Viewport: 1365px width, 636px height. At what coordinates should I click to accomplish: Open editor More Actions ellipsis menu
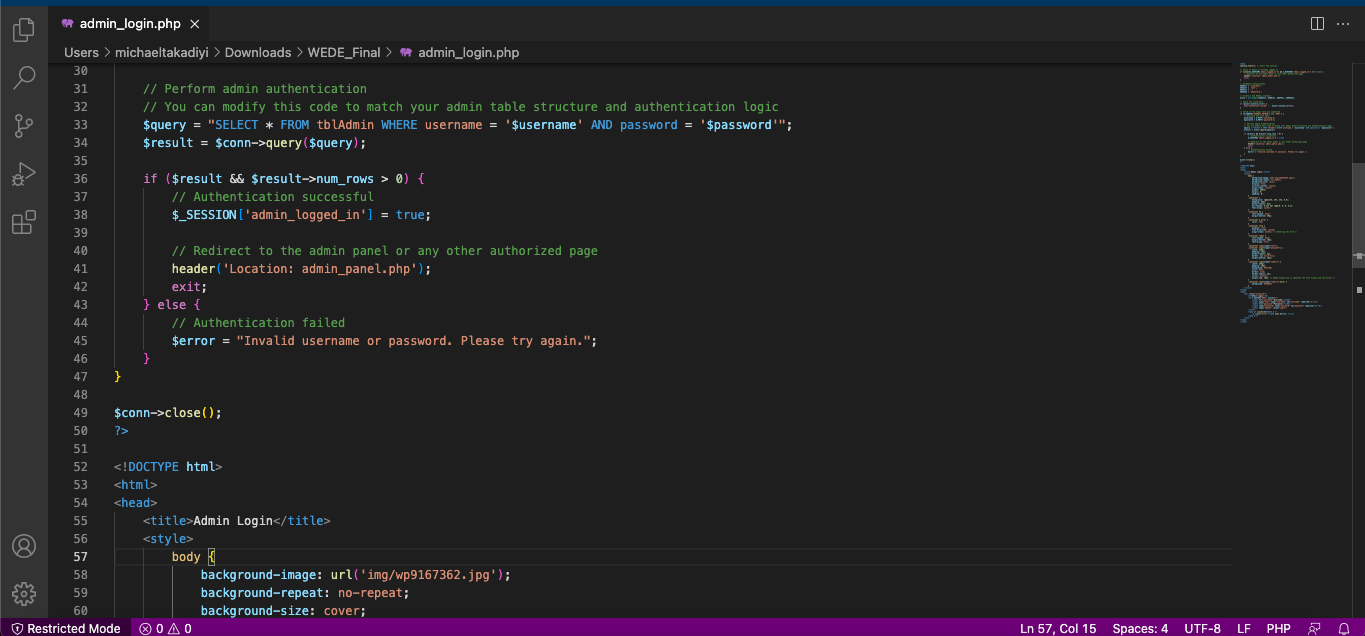[1345, 23]
